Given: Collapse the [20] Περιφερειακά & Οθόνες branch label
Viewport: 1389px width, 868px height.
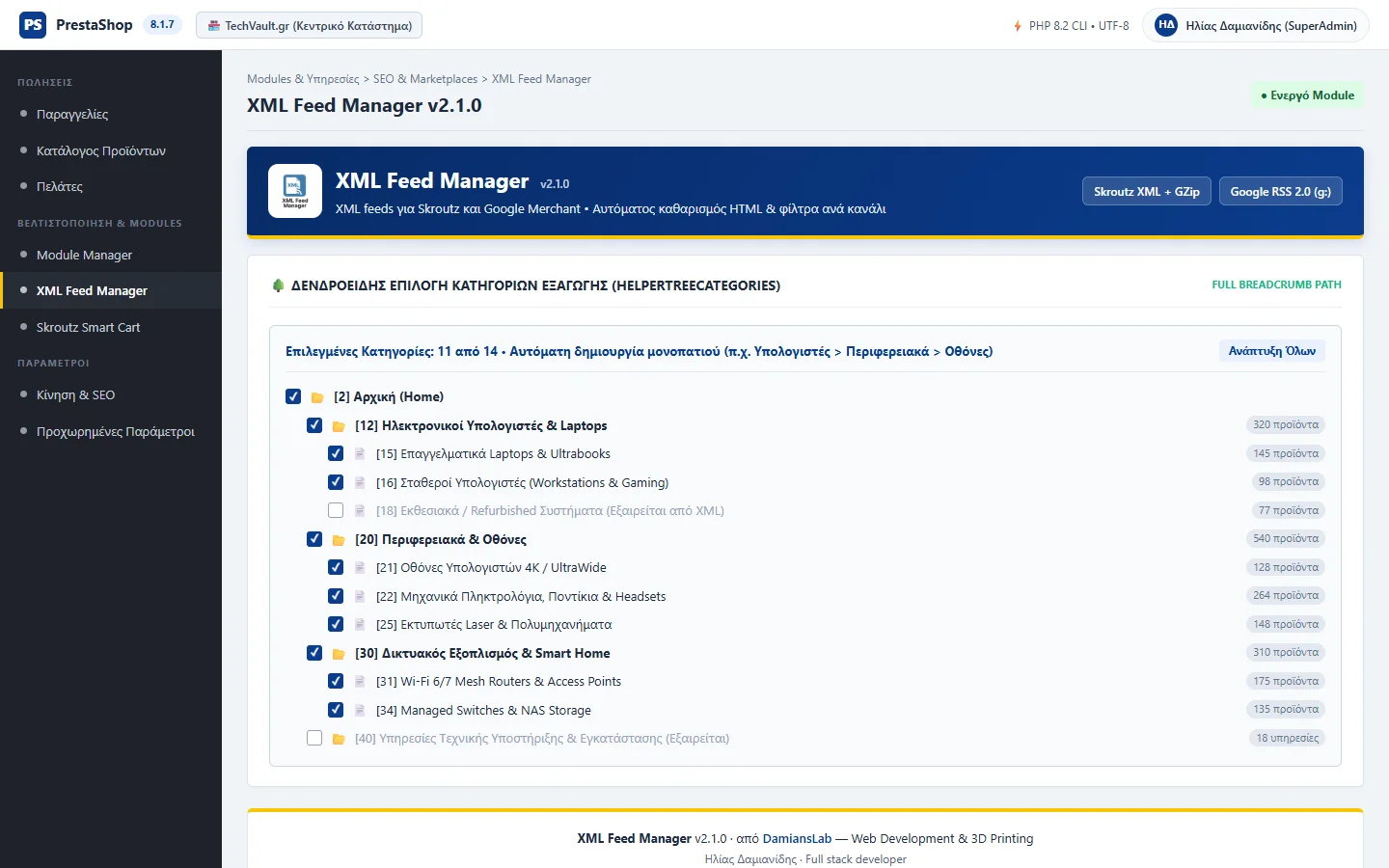Looking at the screenshot, I should 440,540.
